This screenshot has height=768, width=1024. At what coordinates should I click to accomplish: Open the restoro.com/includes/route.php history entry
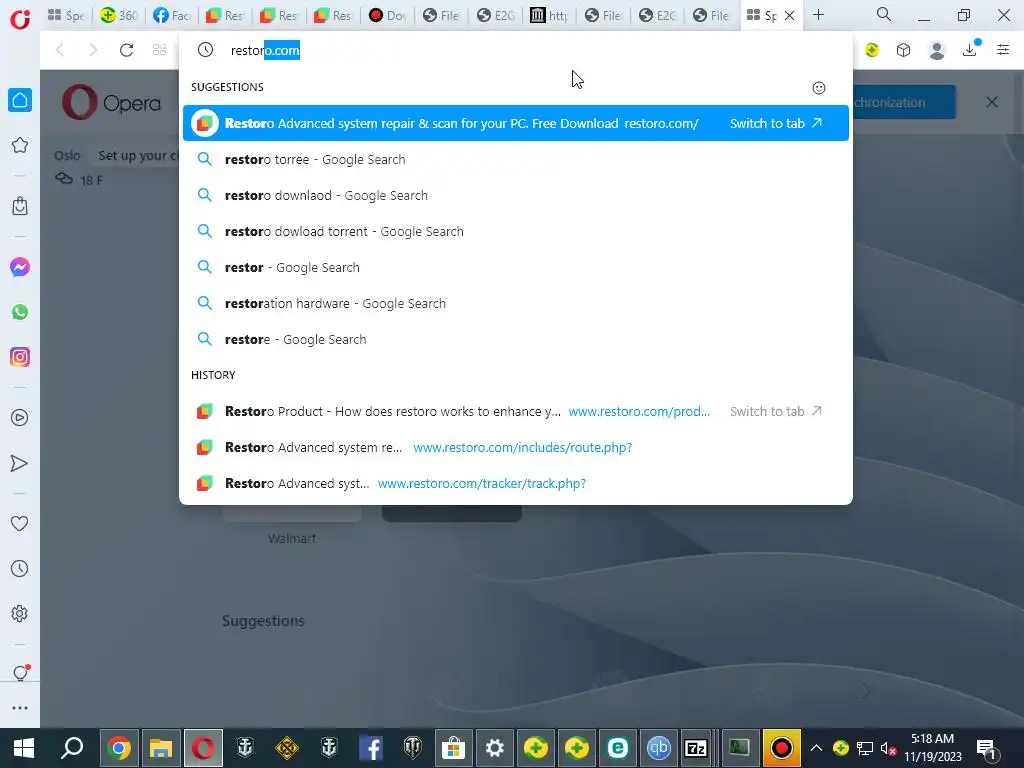click(x=516, y=447)
